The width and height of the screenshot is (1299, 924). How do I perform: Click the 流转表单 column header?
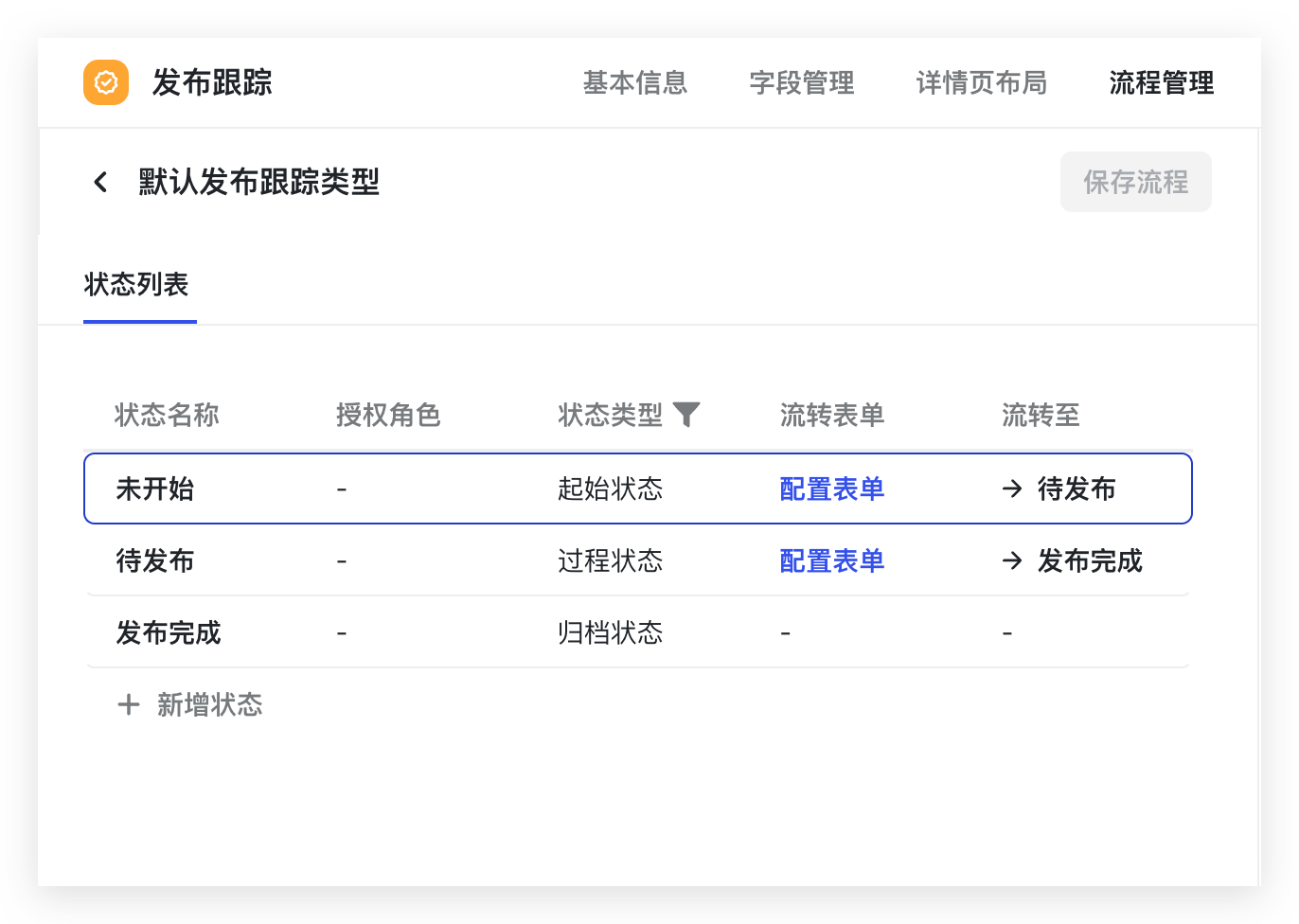coord(832,415)
